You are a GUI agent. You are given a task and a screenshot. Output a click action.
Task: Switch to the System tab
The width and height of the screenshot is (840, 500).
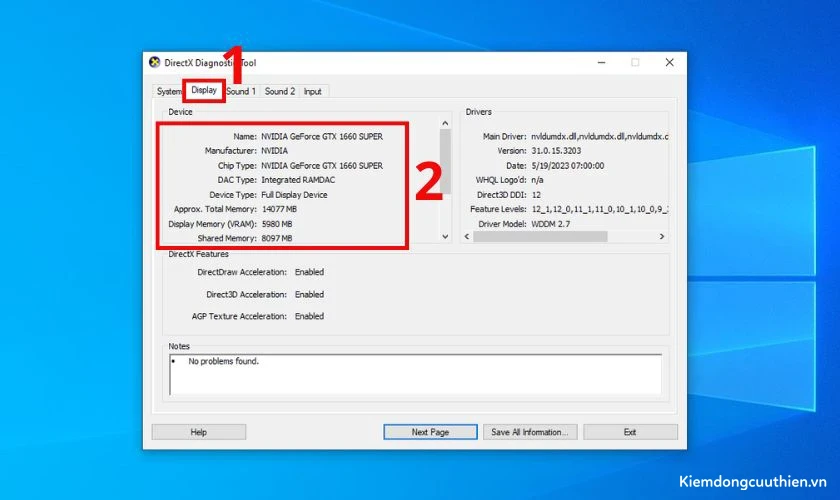[168, 92]
